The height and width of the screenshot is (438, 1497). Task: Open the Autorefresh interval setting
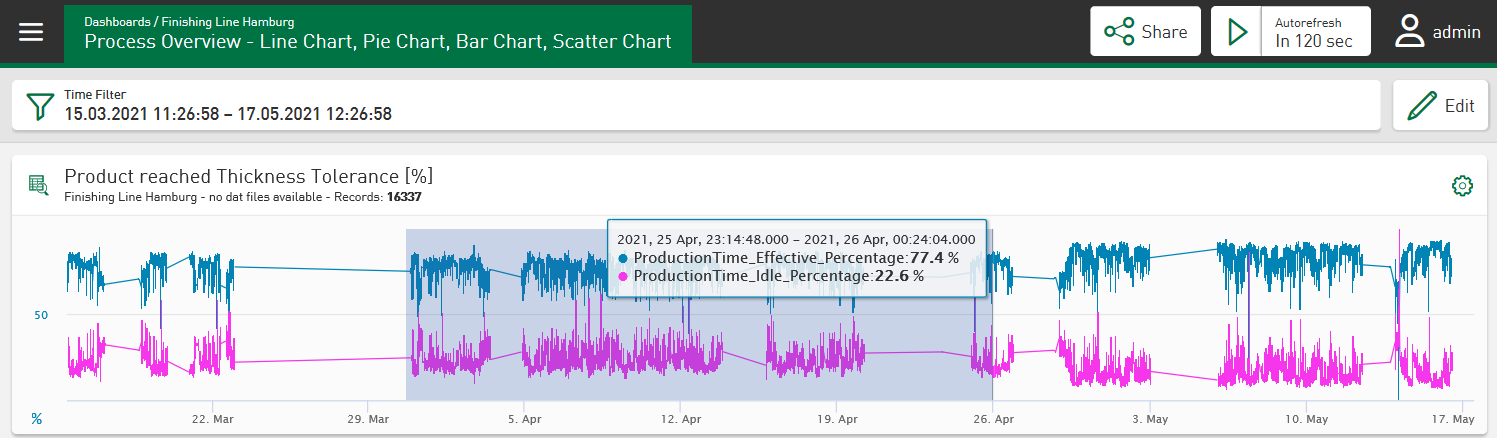click(x=1313, y=32)
